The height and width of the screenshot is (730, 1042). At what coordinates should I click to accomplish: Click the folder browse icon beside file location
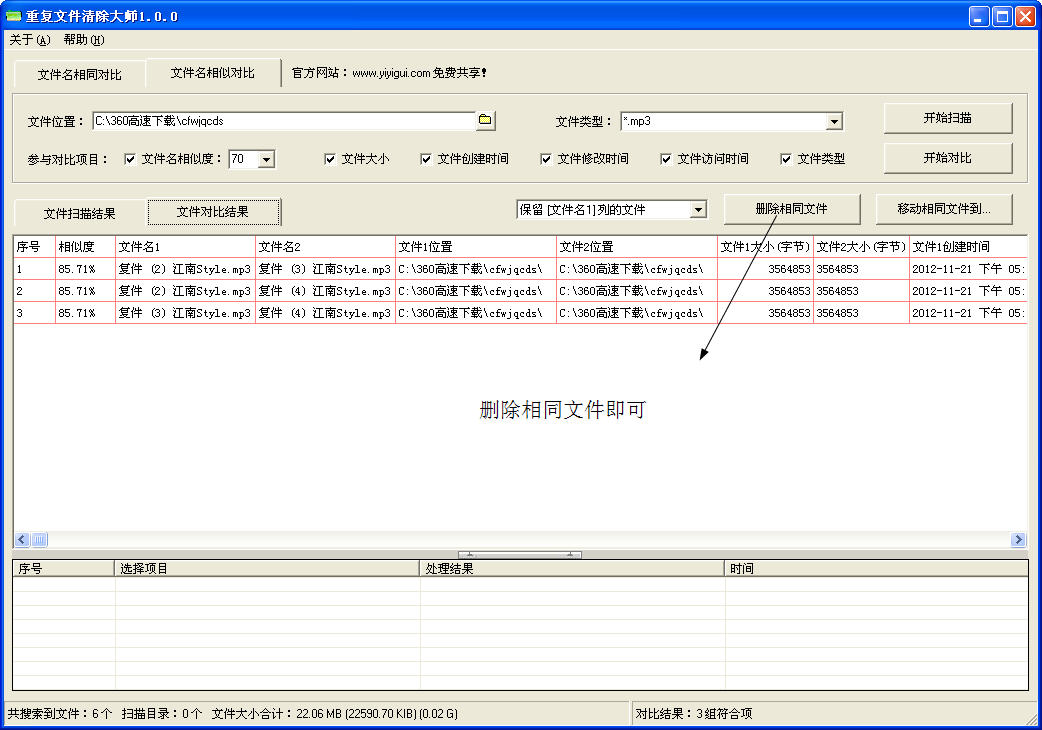(x=485, y=120)
